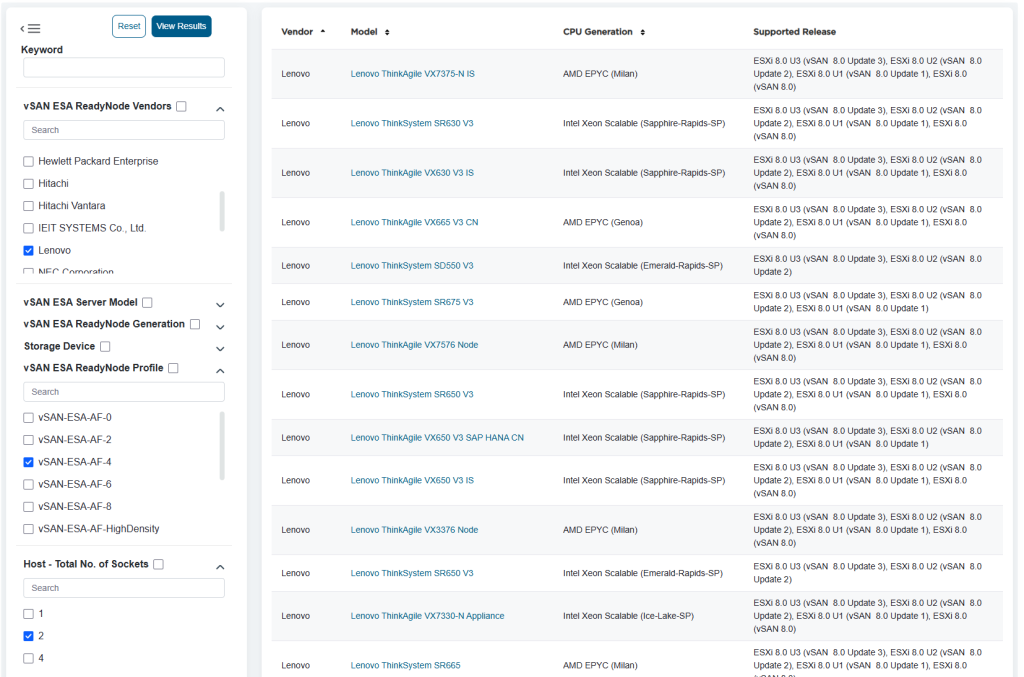This screenshot has height=677, width=1024.
Task: Focus the Total No. of Sockets Search field
Action: (124, 588)
